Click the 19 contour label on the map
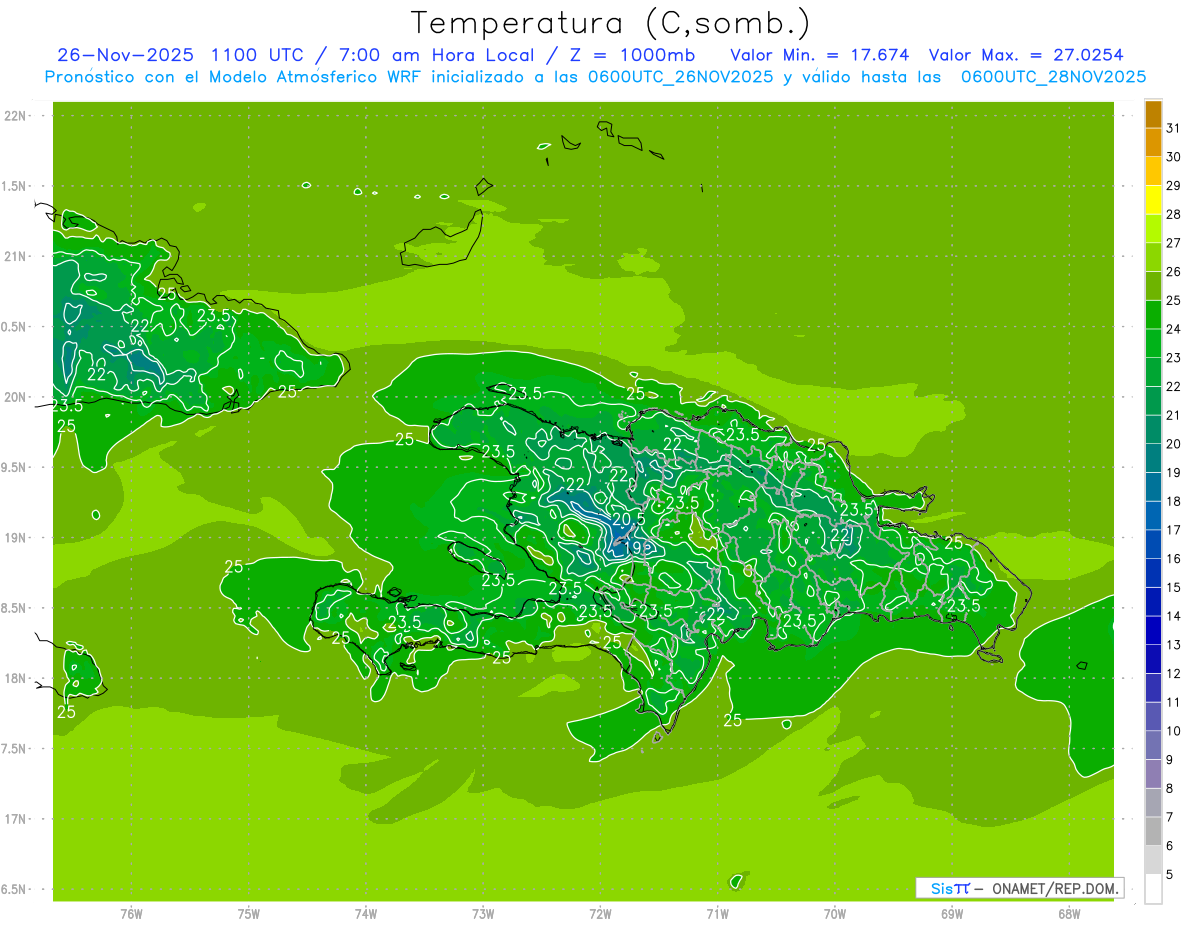The height and width of the screenshot is (927, 1200). click(x=633, y=547)
